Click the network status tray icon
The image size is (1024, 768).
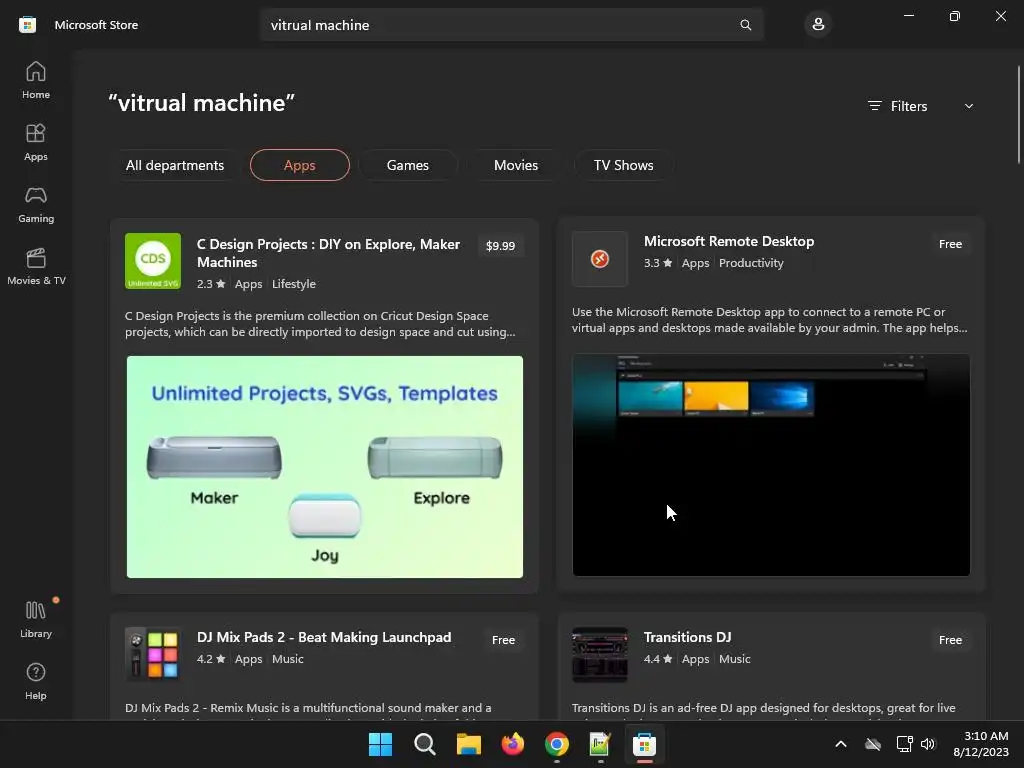[904, 744]
